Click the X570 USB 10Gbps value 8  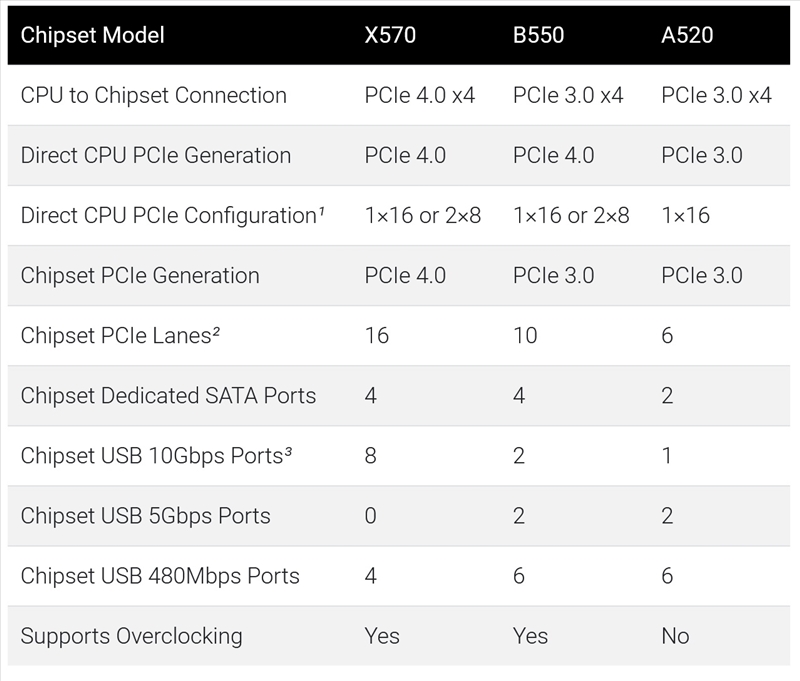pos(371,456)
